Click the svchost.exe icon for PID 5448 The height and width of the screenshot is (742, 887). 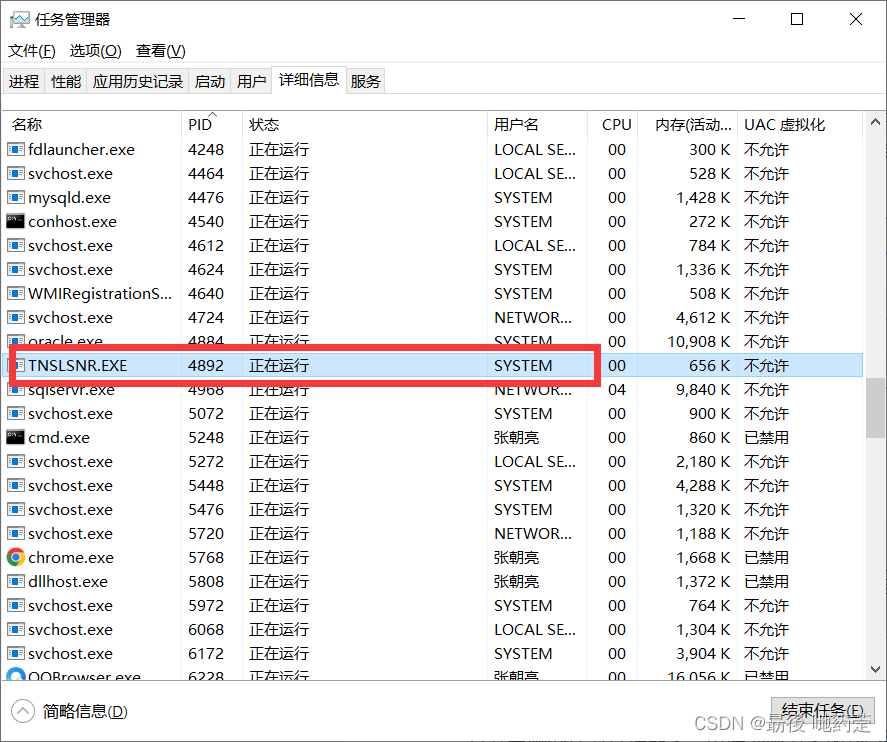pos(15,485)
